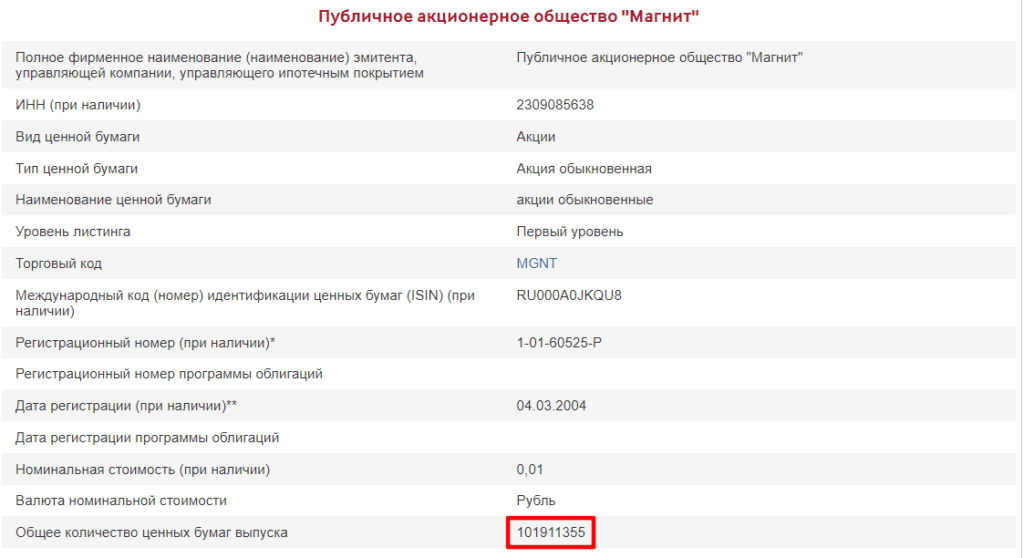
Task: Select the listing level value Первый уровень
Action: 569,232
